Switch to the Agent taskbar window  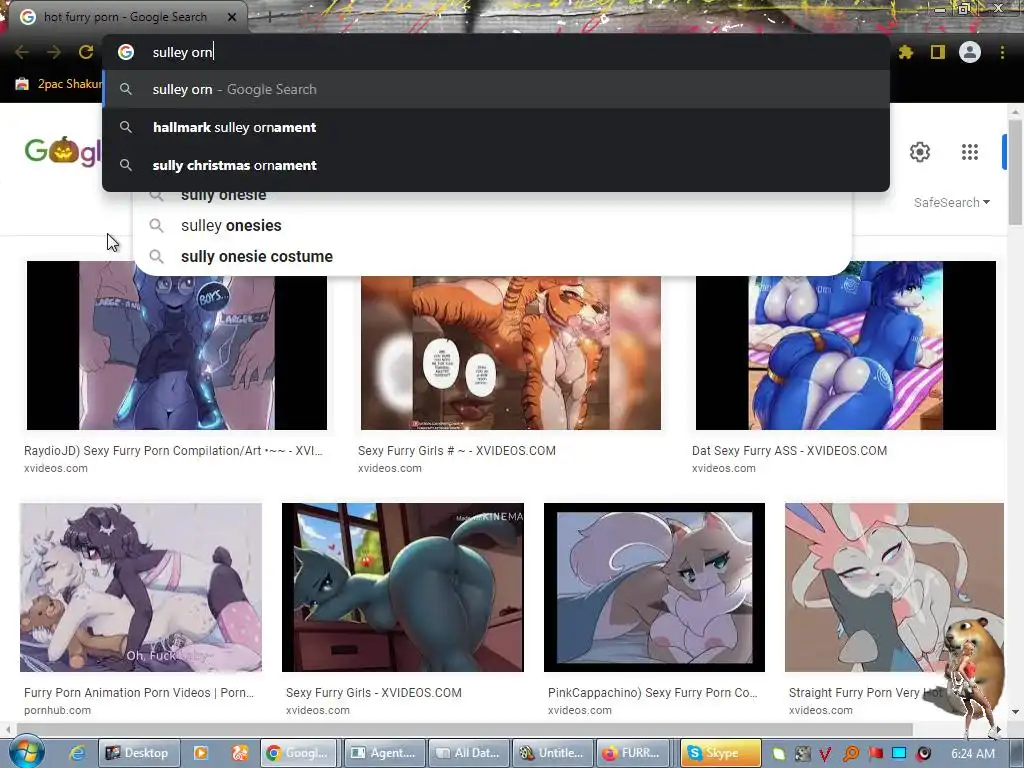[x=384, y=753]
